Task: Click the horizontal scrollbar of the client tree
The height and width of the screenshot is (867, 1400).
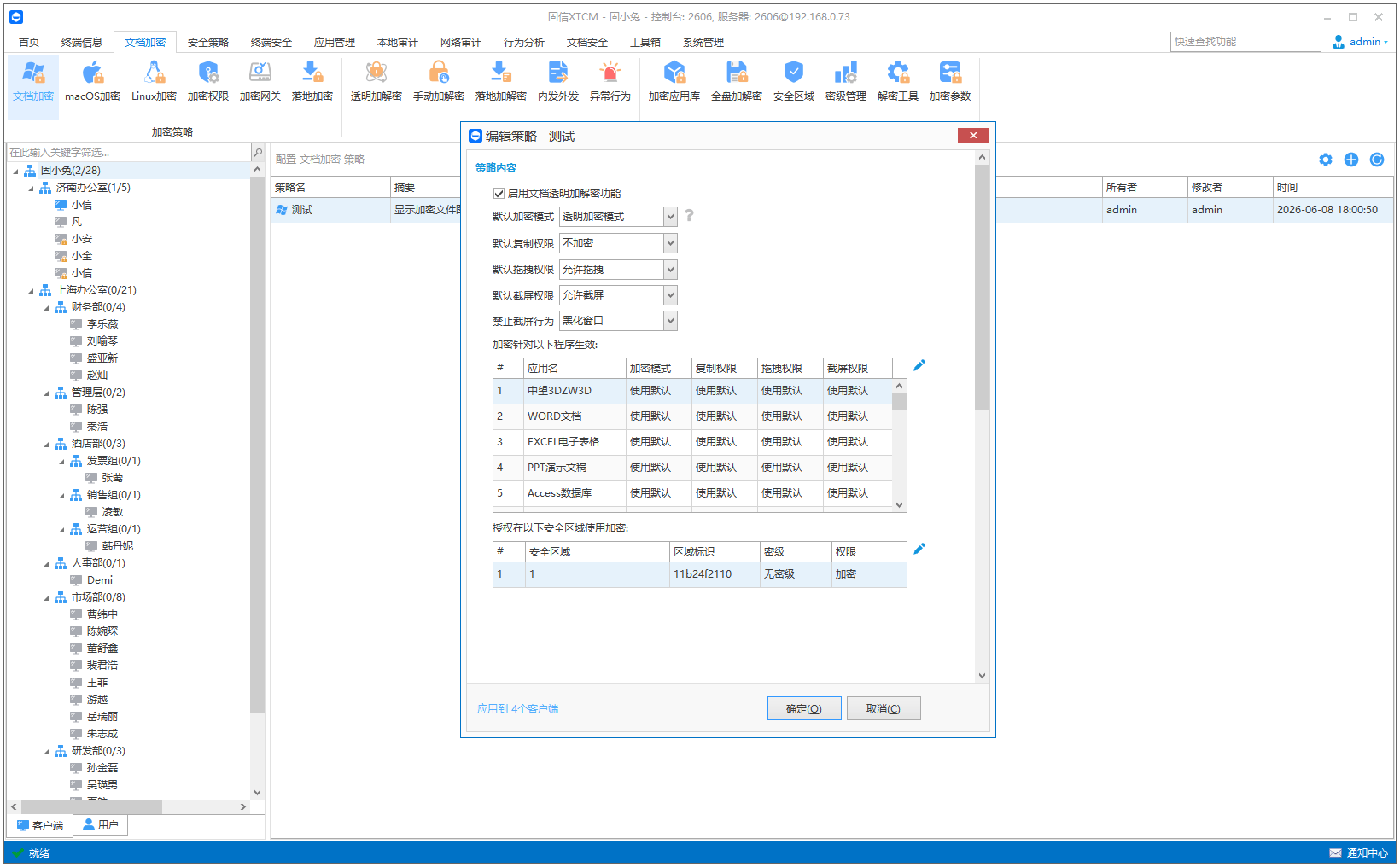Action: click(128, 806)
